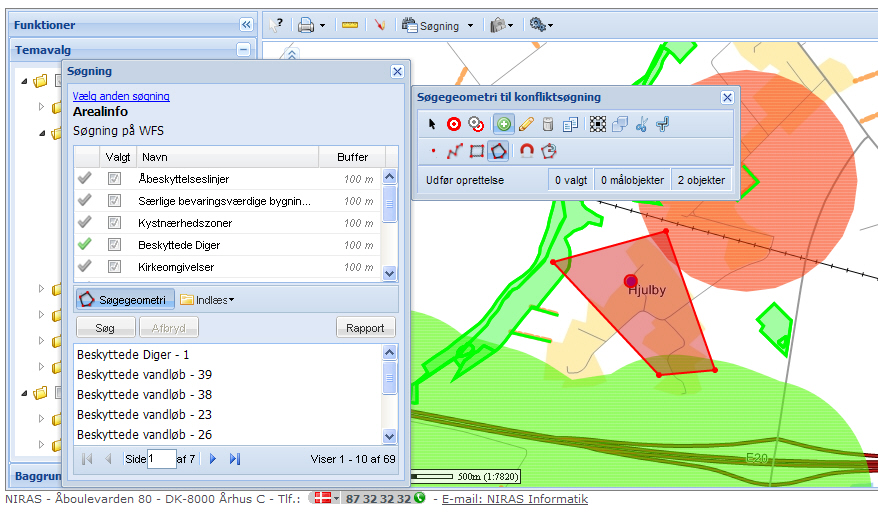Viewport: 878px width, 519px height.
Task: Collapse the Temavalg section with minus button
Action: pyautogui.click(x=244, y=50)
